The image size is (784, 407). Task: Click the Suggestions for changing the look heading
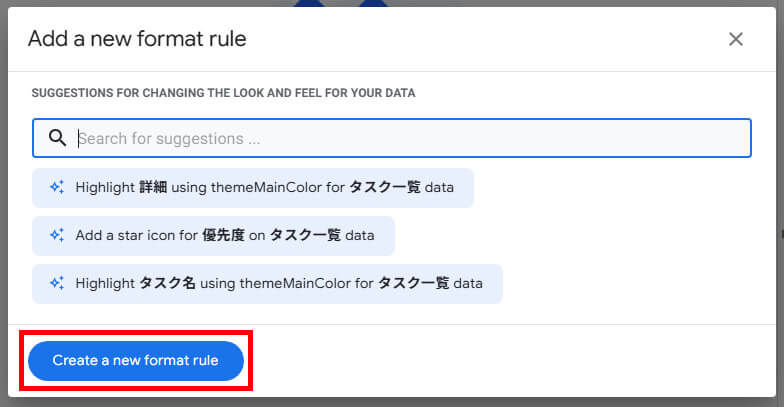pyautogui.click(x=223, y=93)
